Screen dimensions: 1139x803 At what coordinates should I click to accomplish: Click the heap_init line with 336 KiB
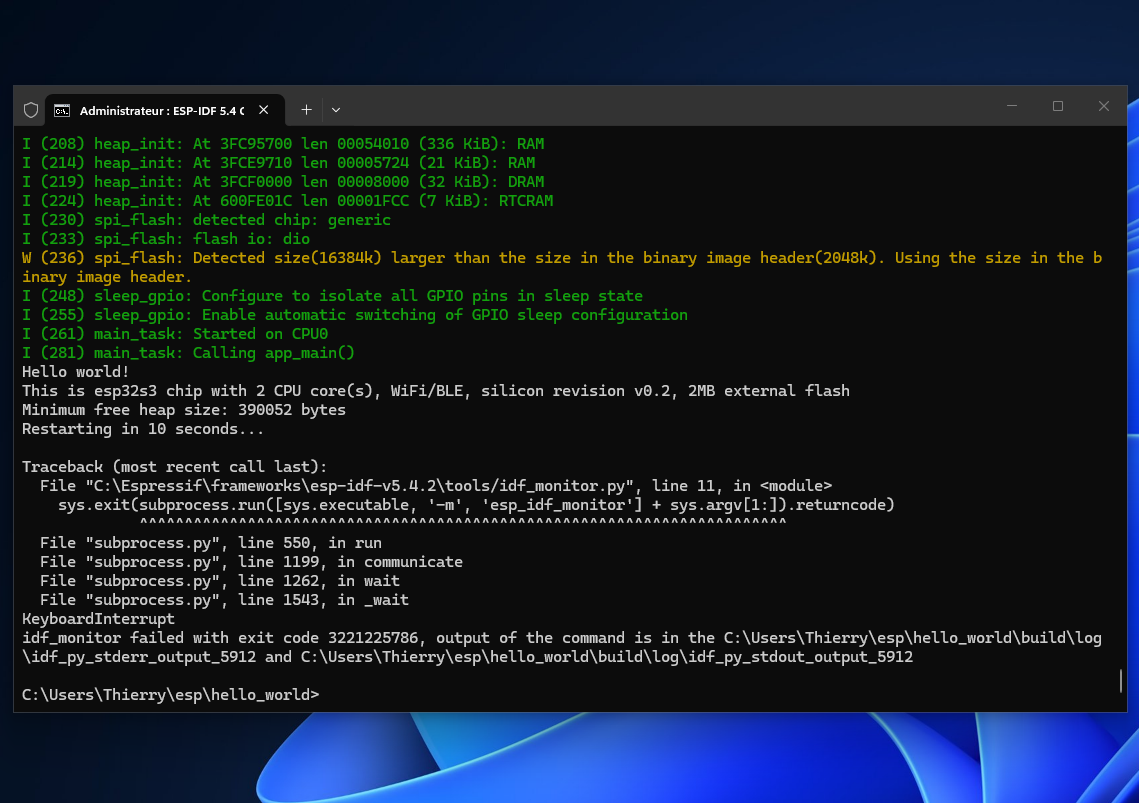[283, 144]
